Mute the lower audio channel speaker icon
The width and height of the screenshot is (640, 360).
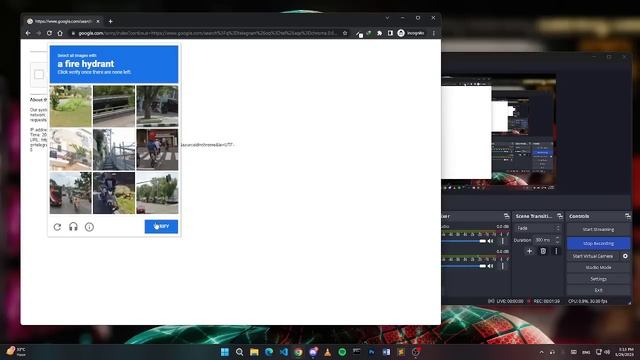click(491, 267)
